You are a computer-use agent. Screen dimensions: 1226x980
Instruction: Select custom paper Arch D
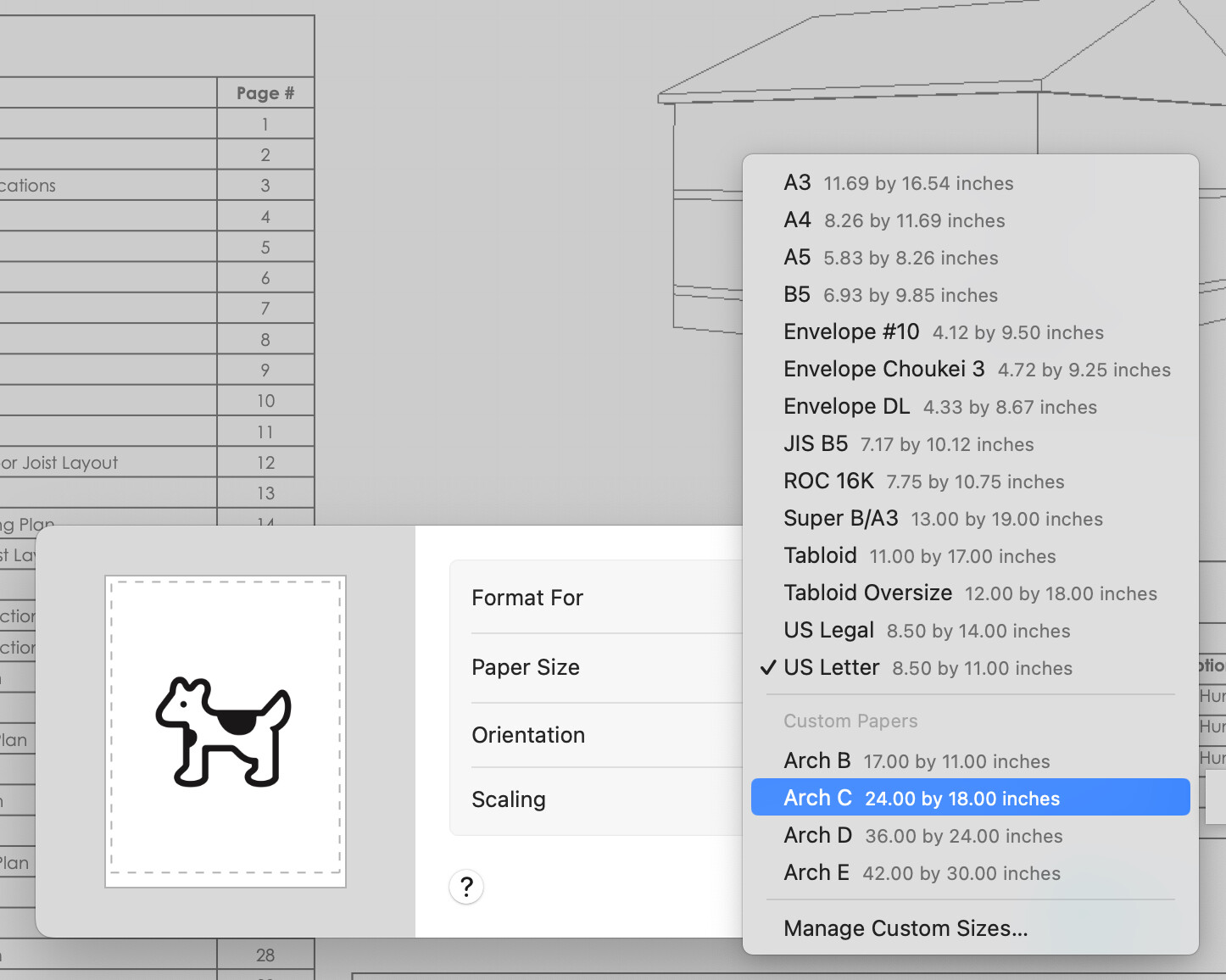tap(971, 836)
